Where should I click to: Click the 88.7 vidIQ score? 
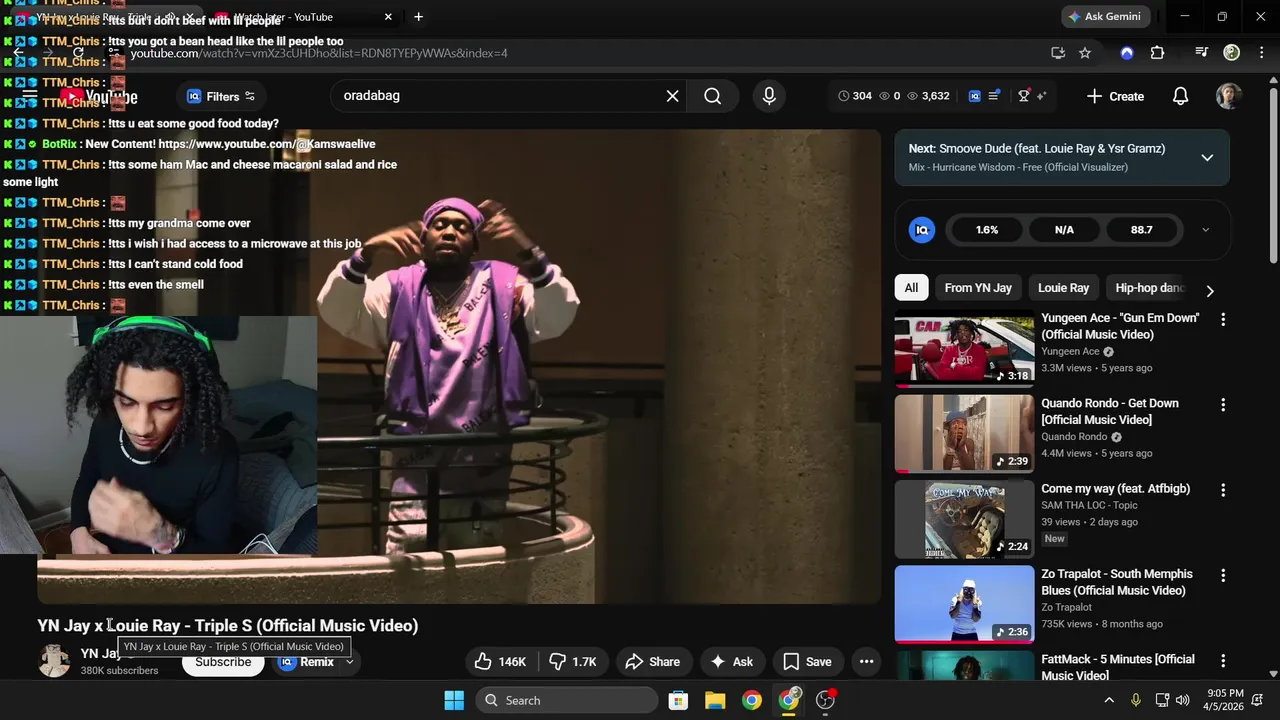coord(1141,230)
